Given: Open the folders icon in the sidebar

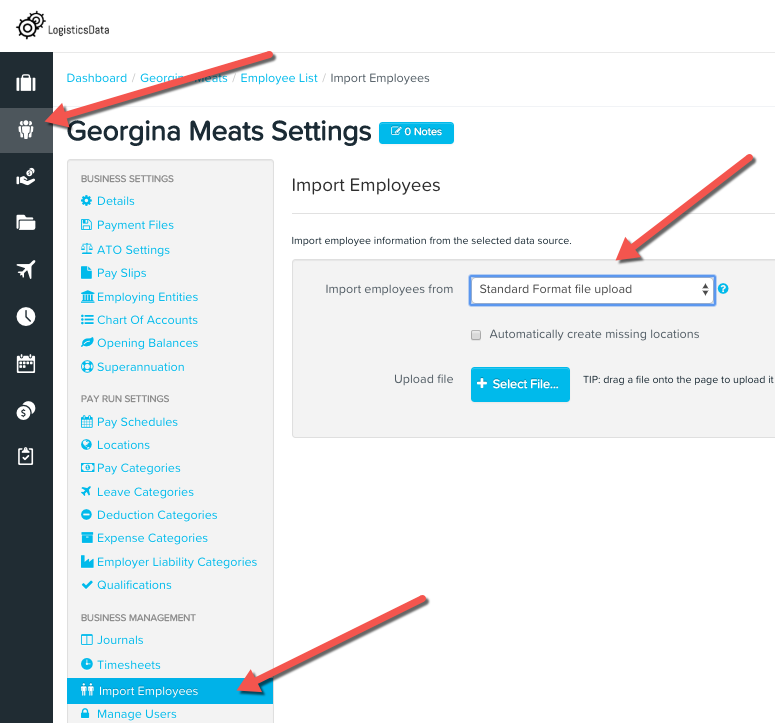Looking at the screenshot, I should pos(26,223).
